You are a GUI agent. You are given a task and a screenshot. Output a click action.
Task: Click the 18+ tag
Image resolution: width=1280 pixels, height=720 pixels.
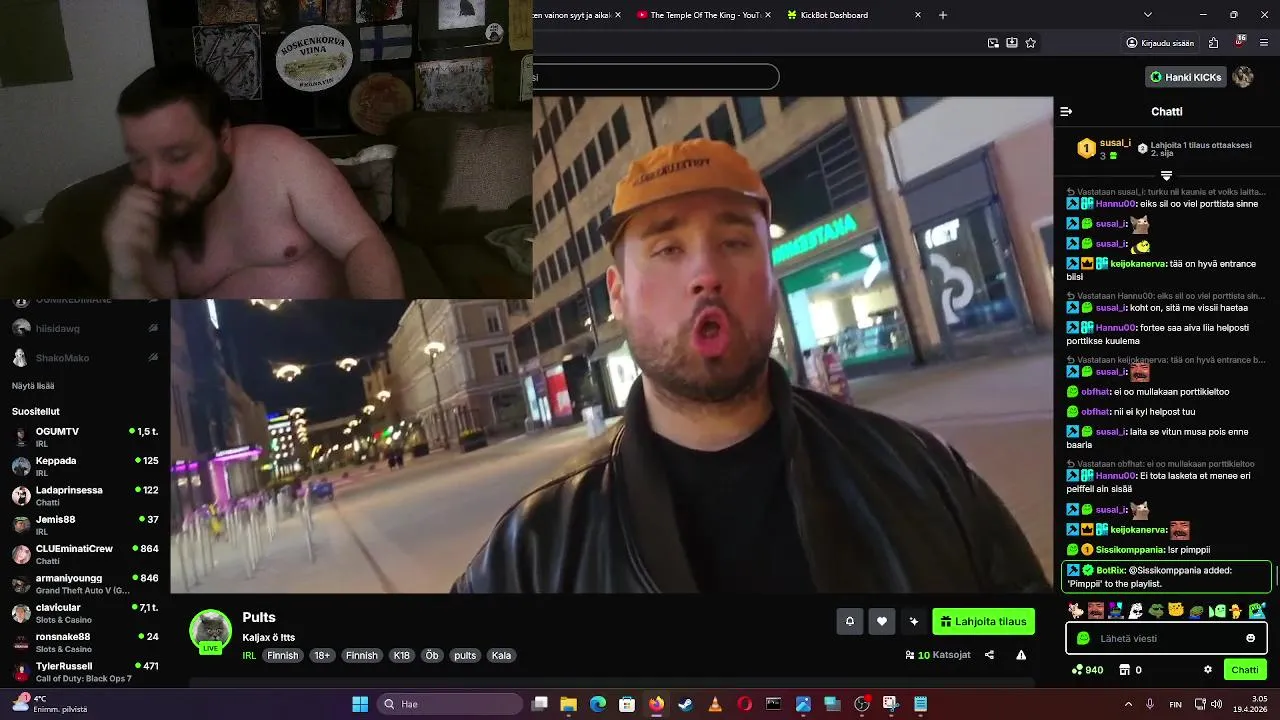(322, 656)
